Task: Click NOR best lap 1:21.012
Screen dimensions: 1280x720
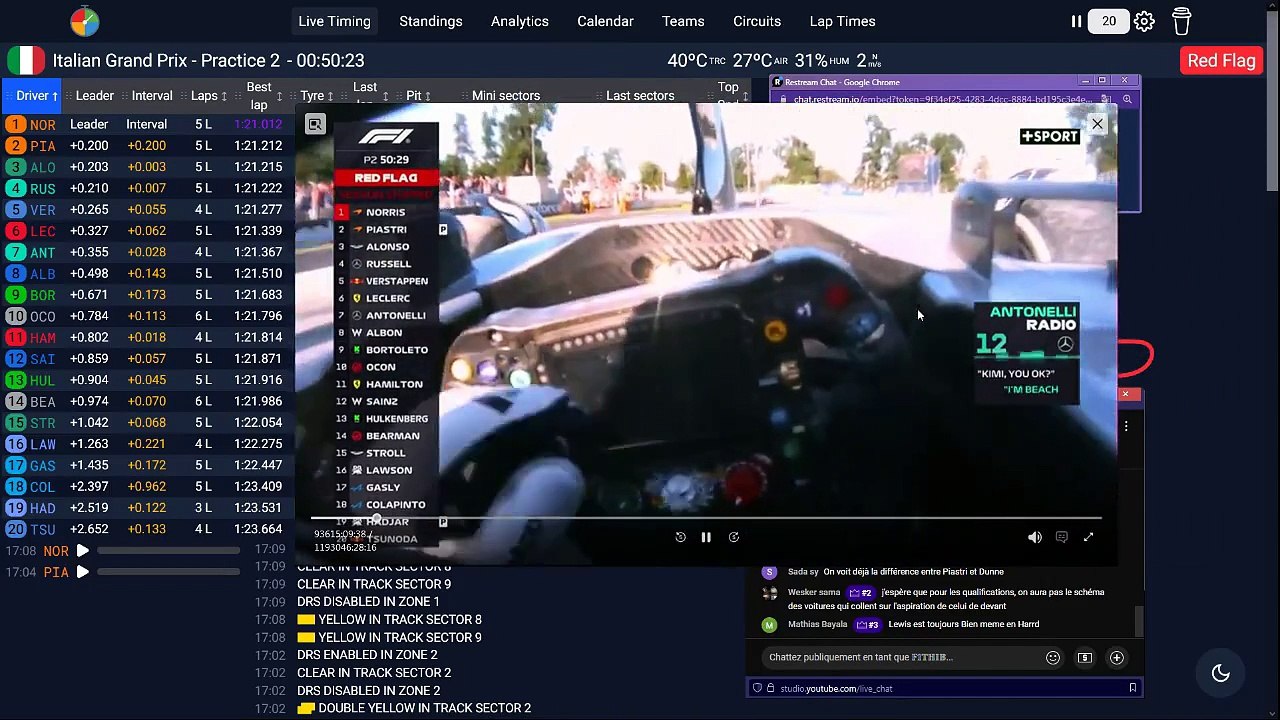Action: click(x=258, y=124)
